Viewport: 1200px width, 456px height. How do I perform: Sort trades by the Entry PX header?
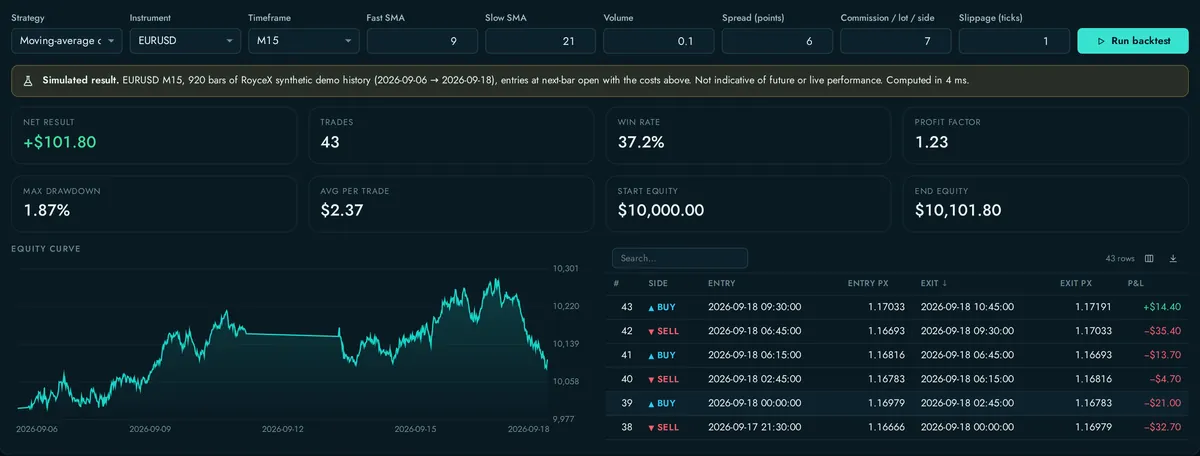(x=868, y=283)
